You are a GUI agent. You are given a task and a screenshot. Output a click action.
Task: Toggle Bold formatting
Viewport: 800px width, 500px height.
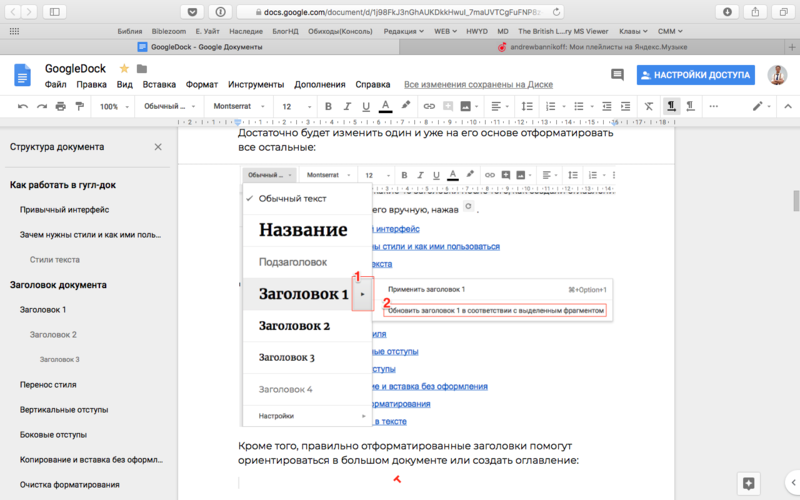[x=327, y=106]
